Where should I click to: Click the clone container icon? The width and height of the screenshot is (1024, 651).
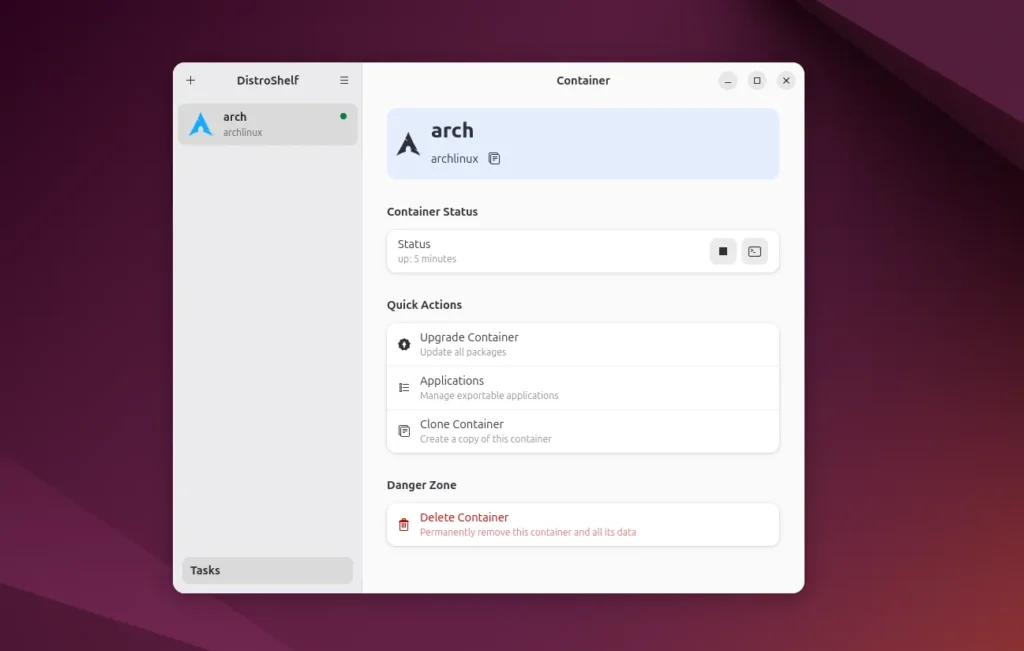404,431
